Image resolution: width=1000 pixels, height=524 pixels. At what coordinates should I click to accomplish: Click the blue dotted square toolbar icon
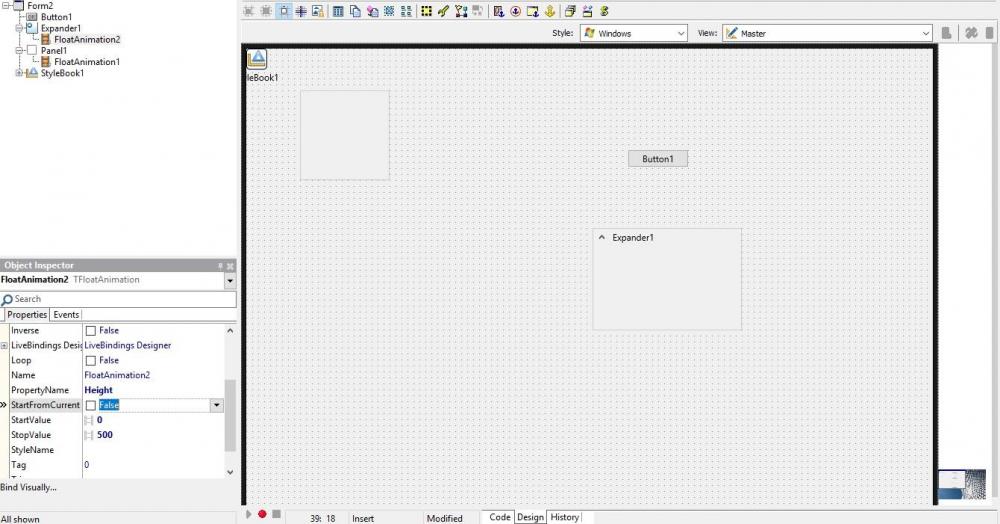click(389, 11)
